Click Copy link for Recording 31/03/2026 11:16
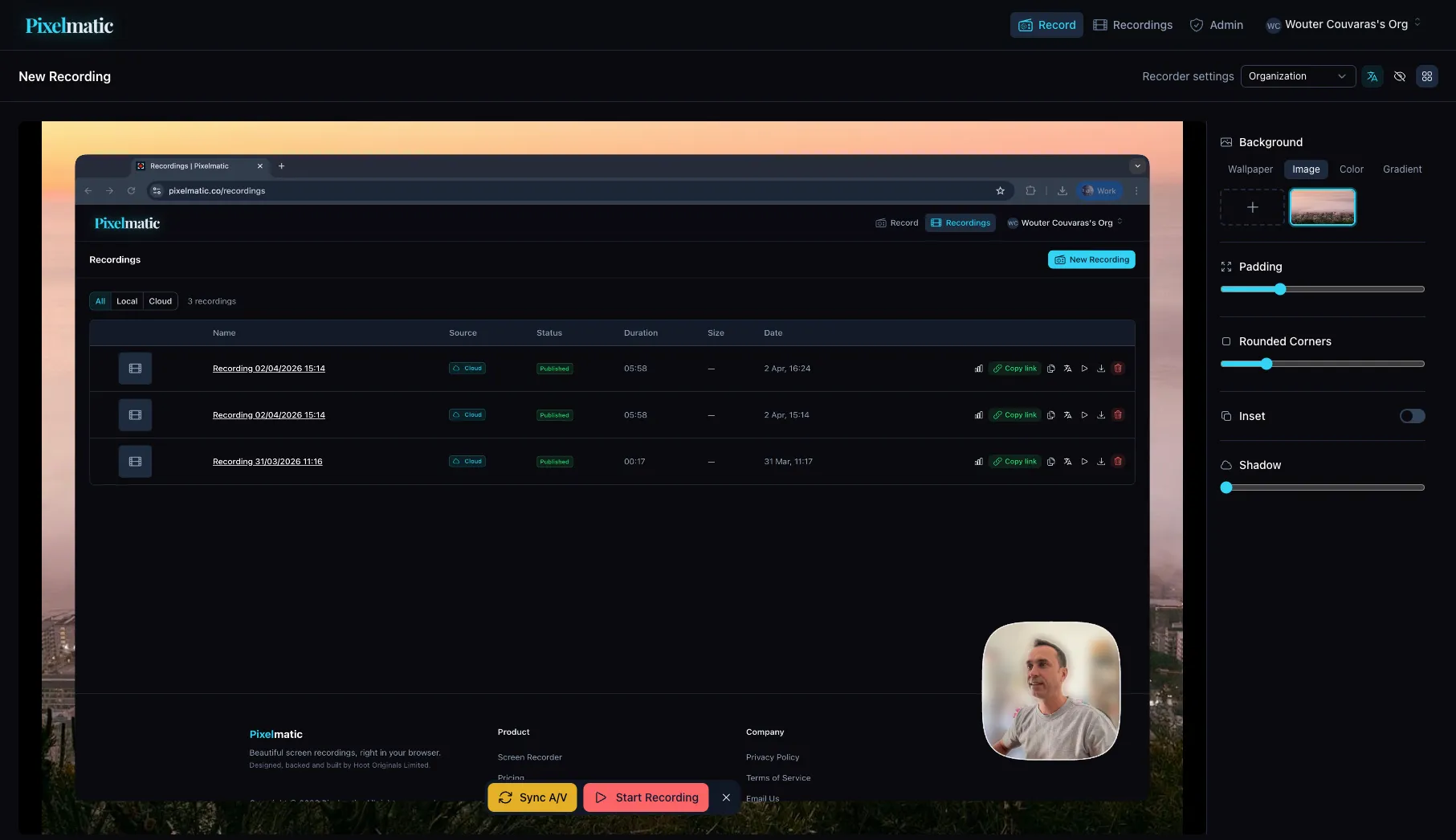Screen dimensions: 1456x840 click(1015, 461)
